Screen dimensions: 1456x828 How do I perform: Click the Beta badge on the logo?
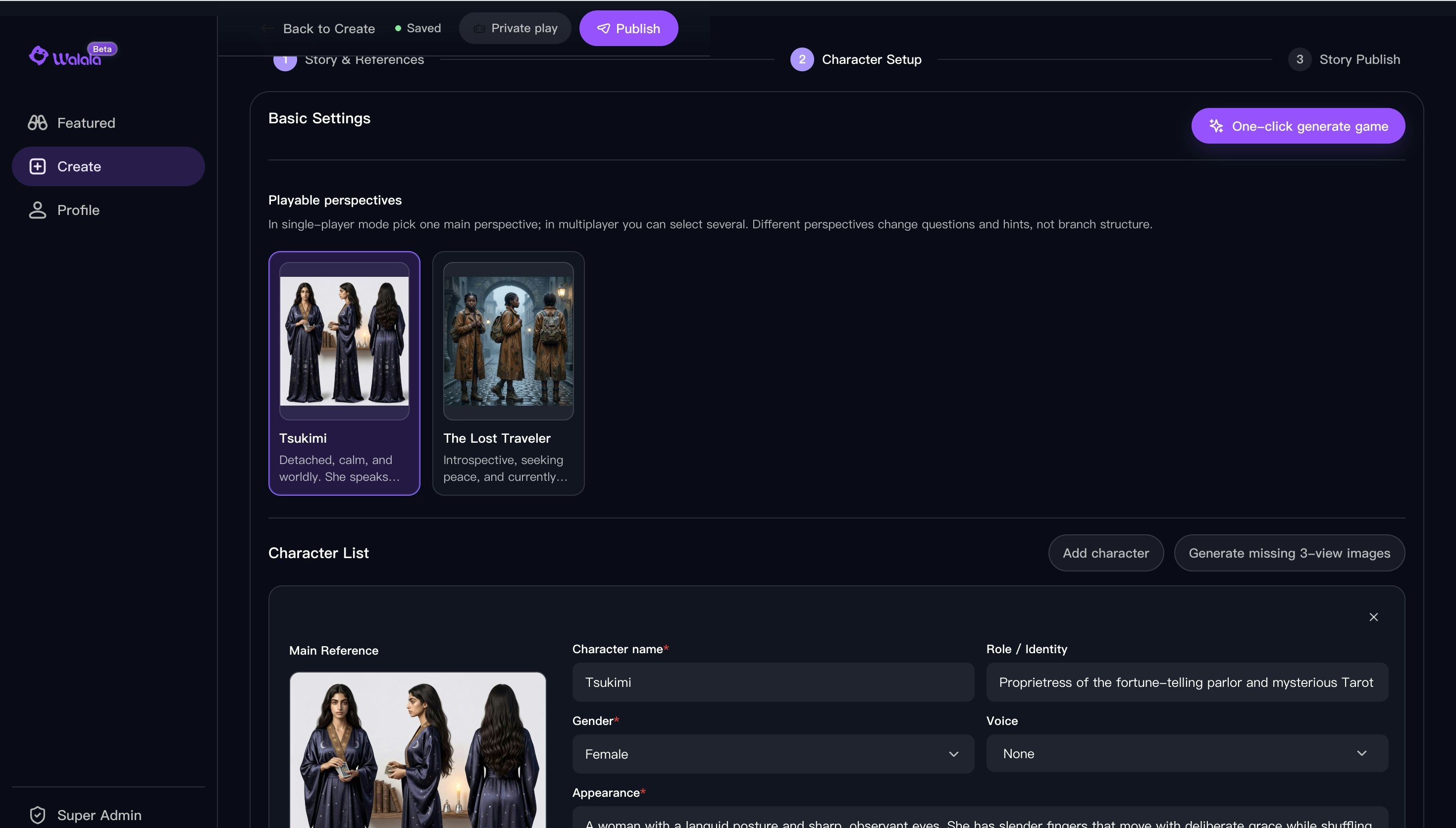tap(103, 49)
